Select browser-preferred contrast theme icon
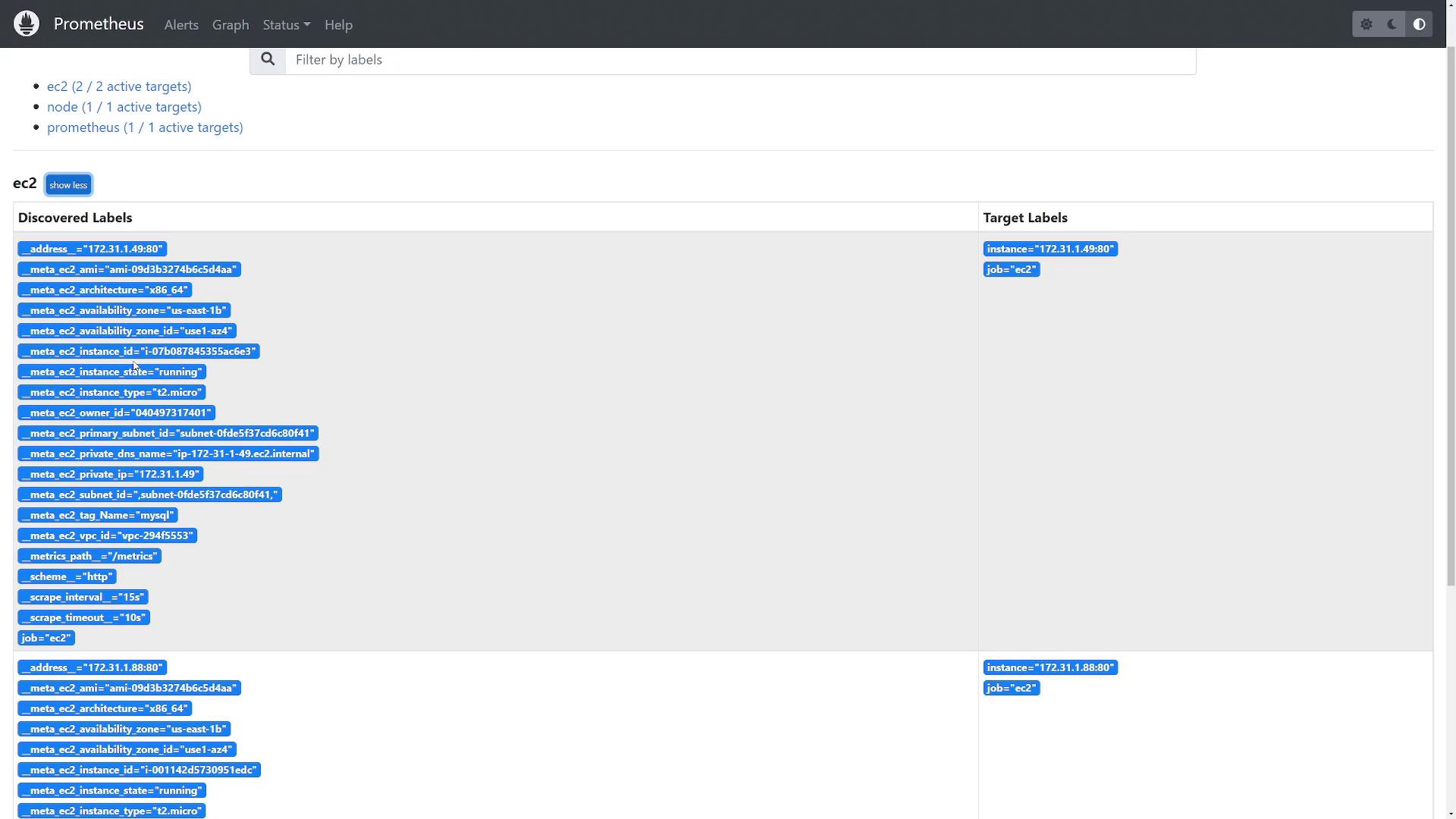 pos(1419,24)
